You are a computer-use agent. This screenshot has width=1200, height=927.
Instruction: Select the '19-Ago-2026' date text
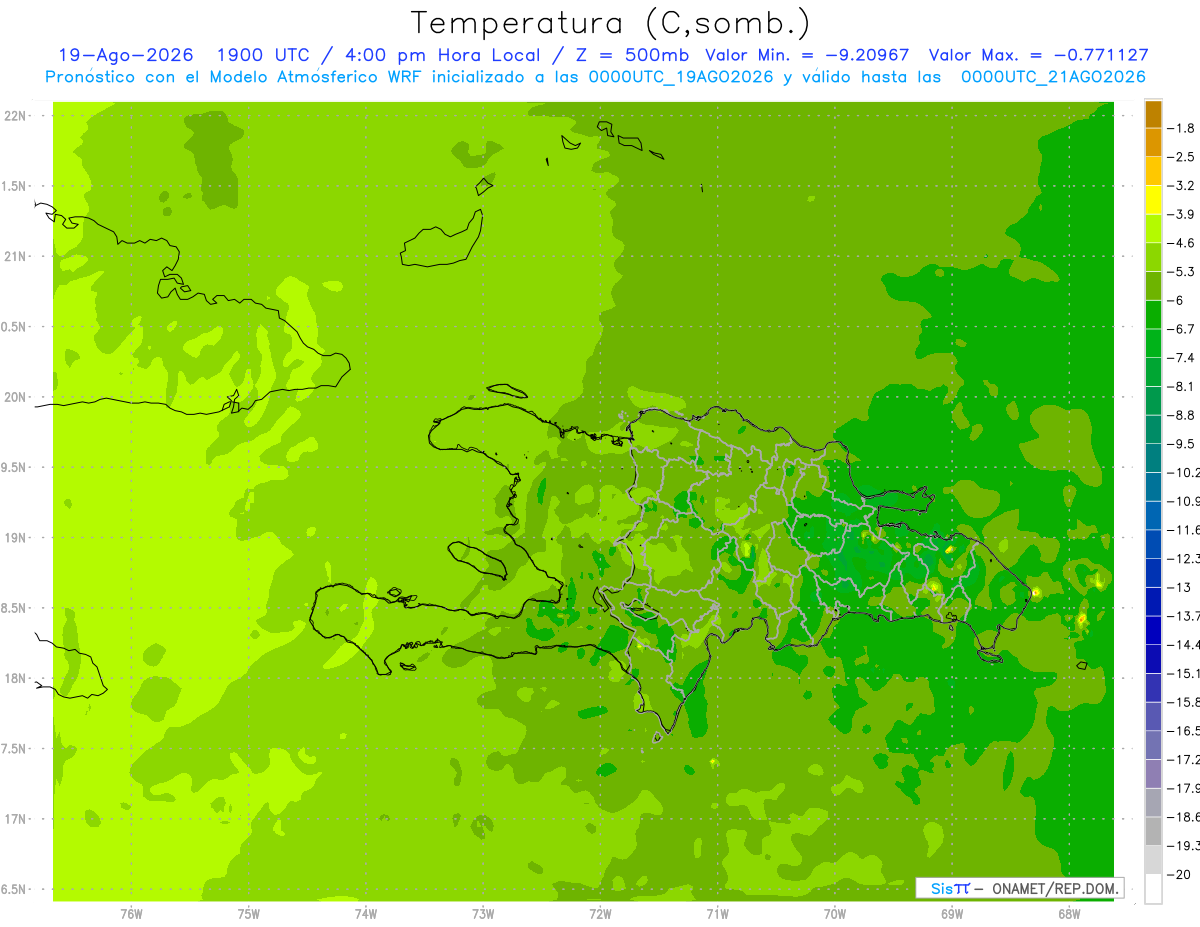point(126,55)
